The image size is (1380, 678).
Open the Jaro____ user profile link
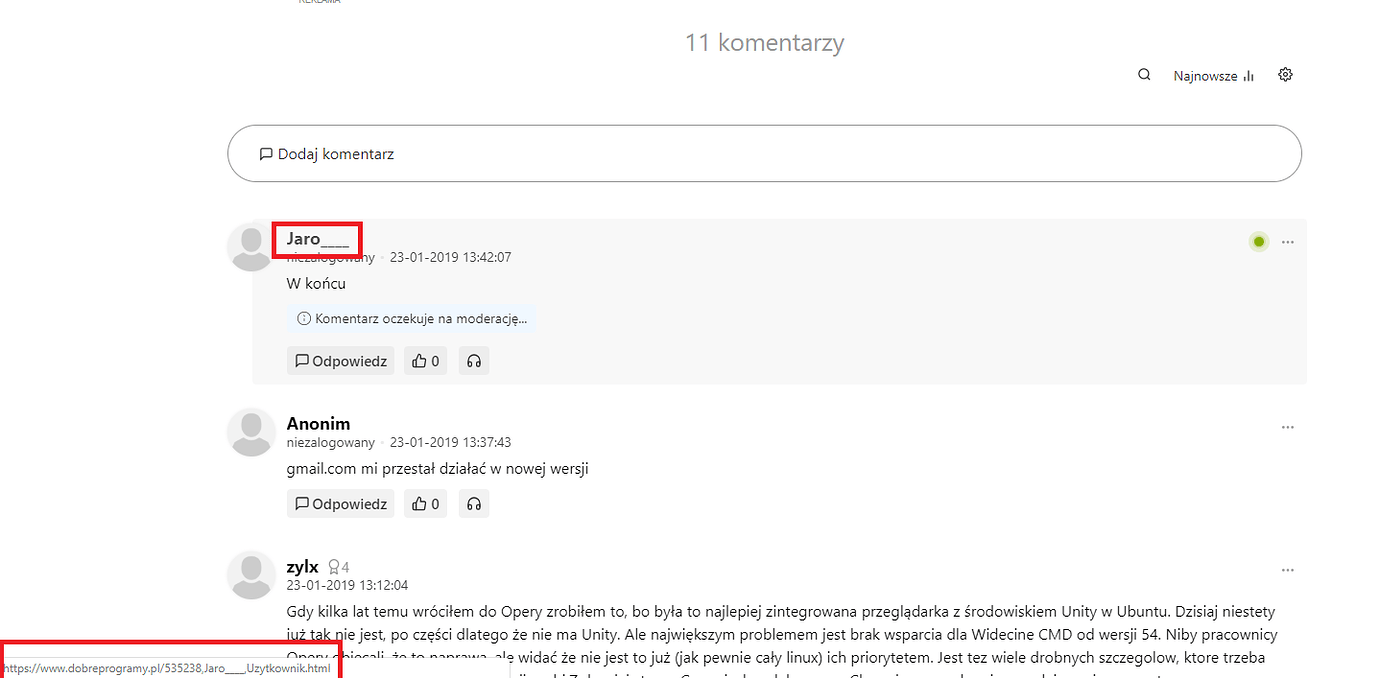point(318,239)
